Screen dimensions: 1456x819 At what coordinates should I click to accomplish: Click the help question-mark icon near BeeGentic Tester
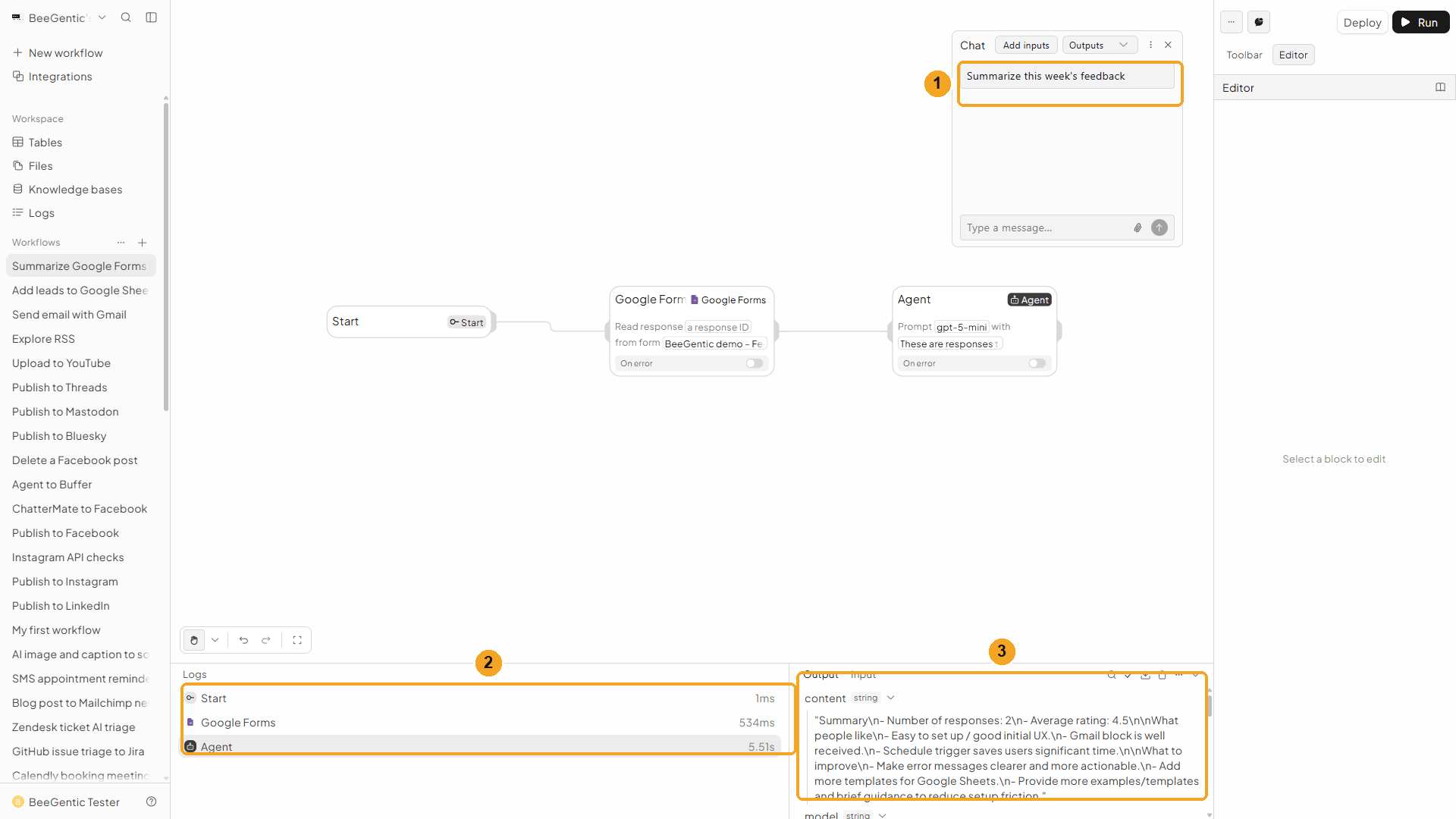(151, 802)
